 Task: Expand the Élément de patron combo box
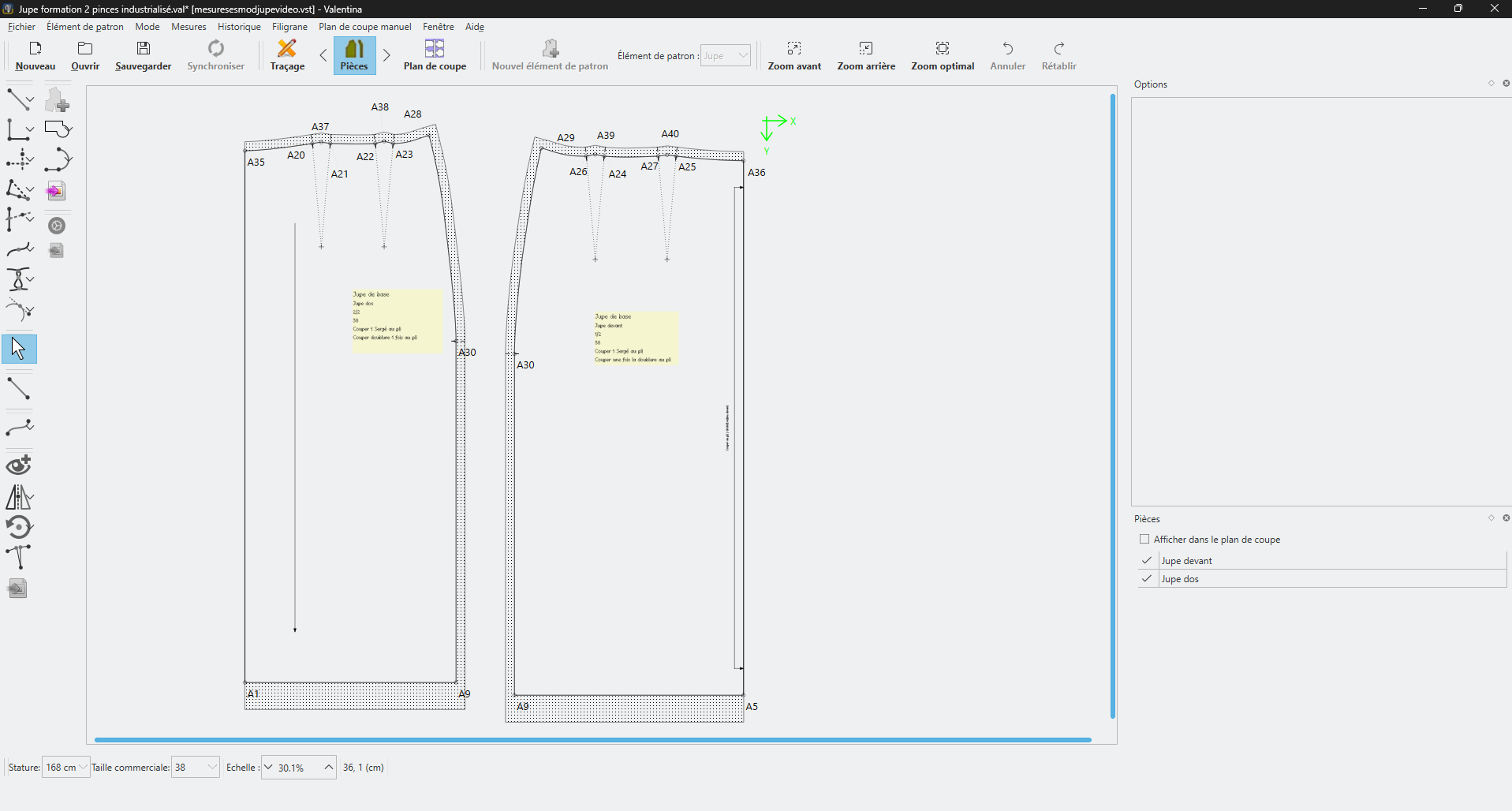(726, 56)
